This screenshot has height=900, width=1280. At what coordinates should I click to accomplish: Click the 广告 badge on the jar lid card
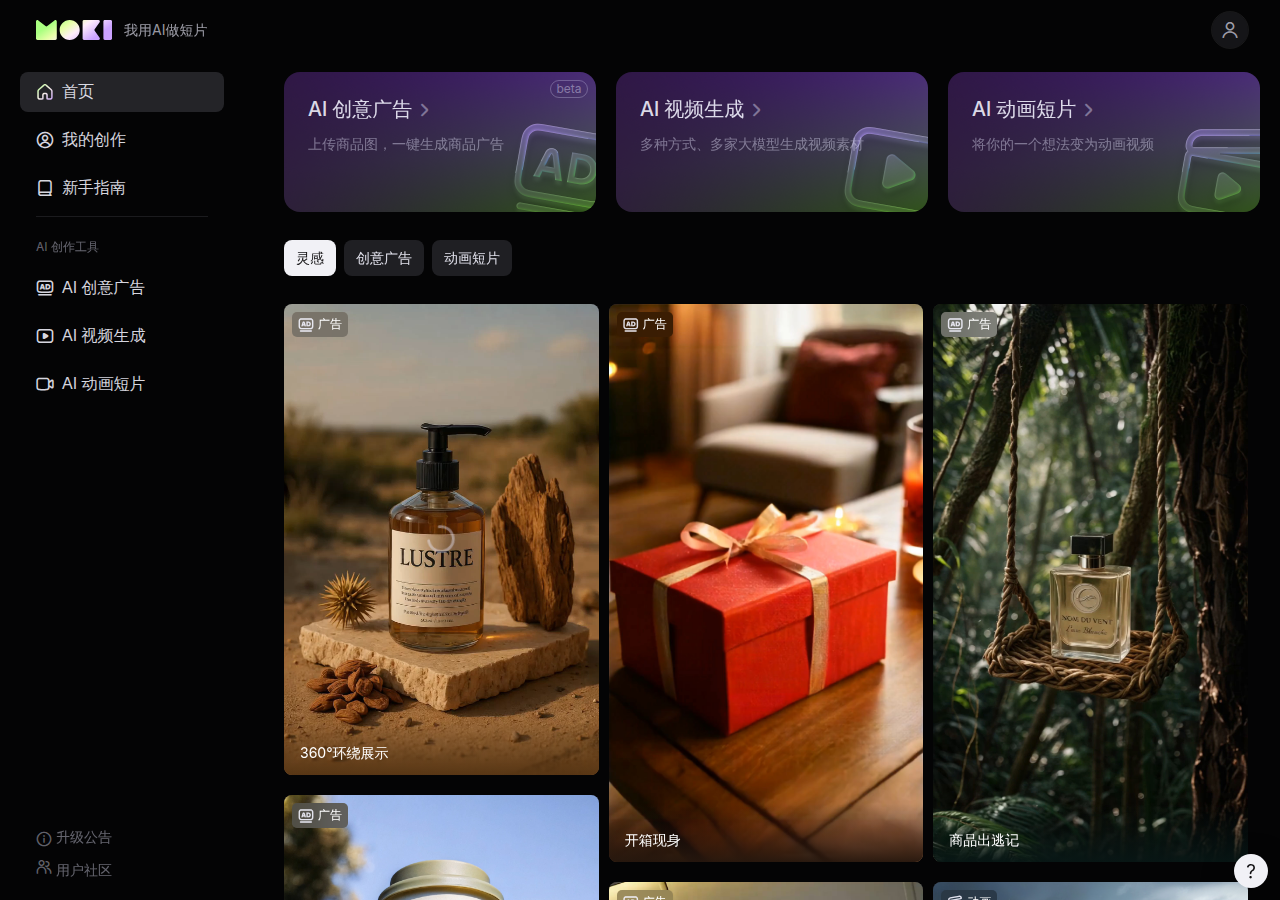(x=320, y=815)
